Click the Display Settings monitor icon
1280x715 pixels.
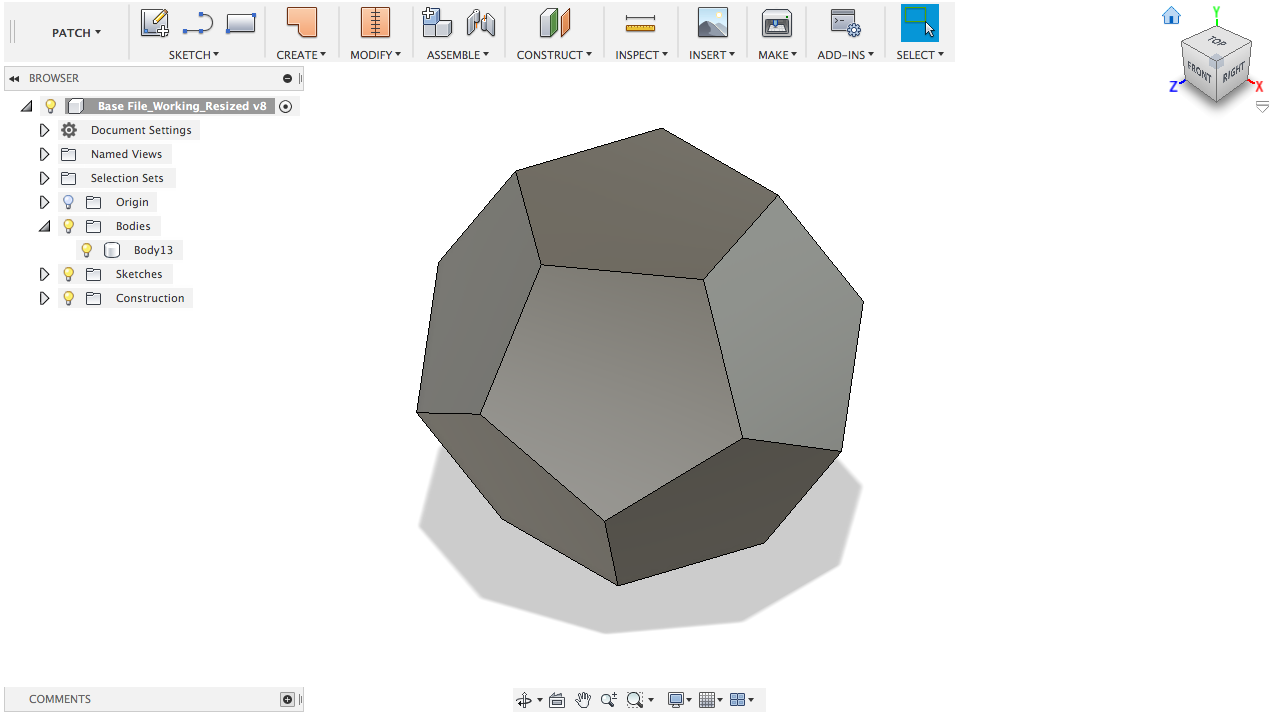click(x=676, y=700)
